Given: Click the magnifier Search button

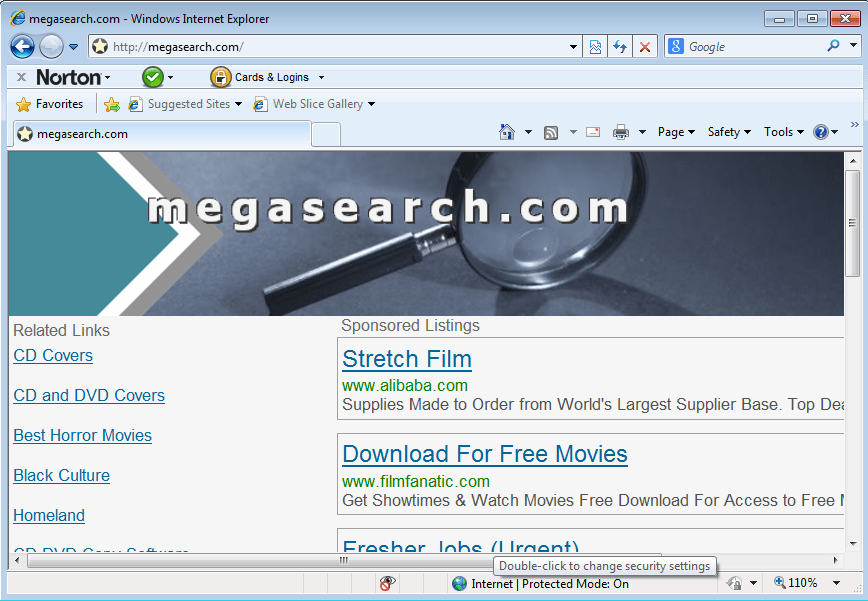Looking at the screenshot, I should click(833, 46).
